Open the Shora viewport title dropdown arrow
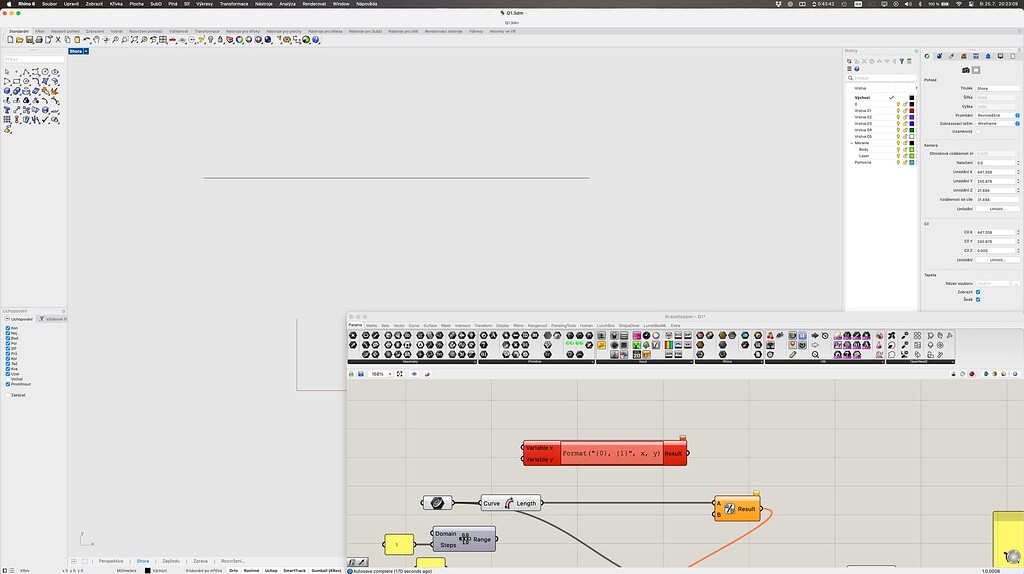The image size is (1024, 574). [x=86, y=51]
